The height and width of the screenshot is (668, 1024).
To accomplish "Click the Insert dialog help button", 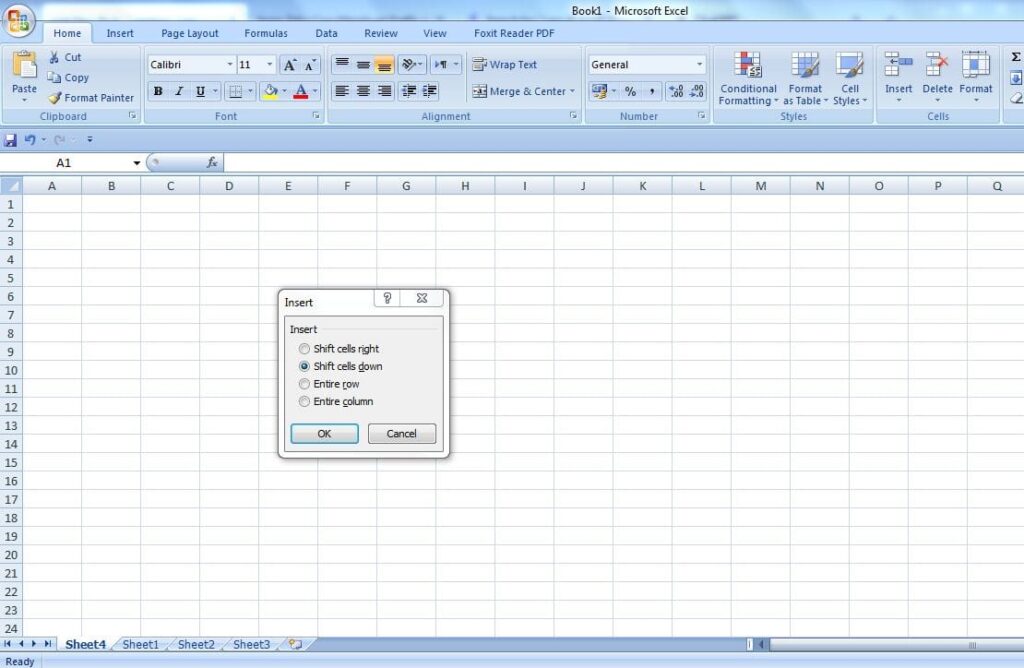I will 387,298.
